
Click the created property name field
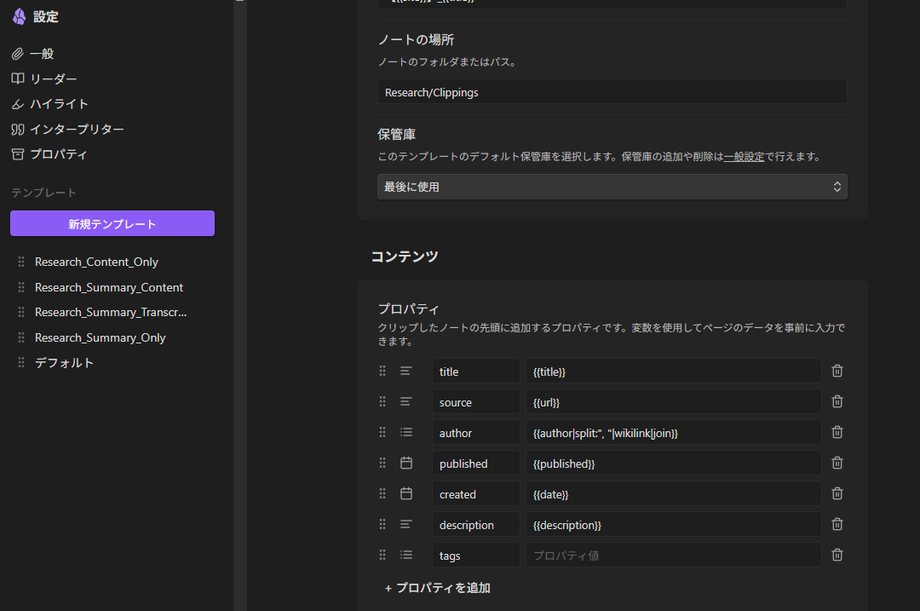click(476, 494)
